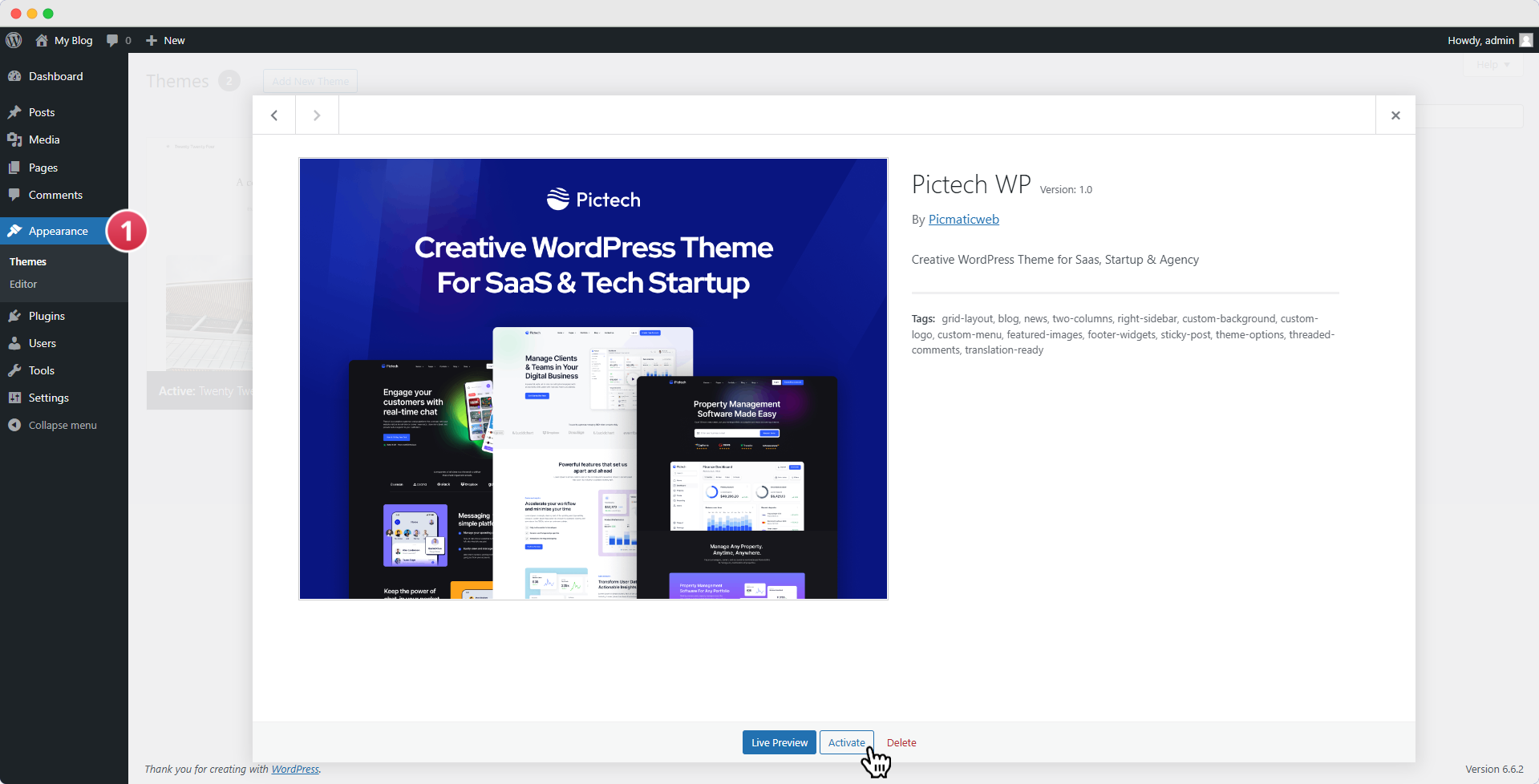Click the Comments speech bubble sidebar icon
Viewport: 1539px width, 784px height.
(14, 195)
